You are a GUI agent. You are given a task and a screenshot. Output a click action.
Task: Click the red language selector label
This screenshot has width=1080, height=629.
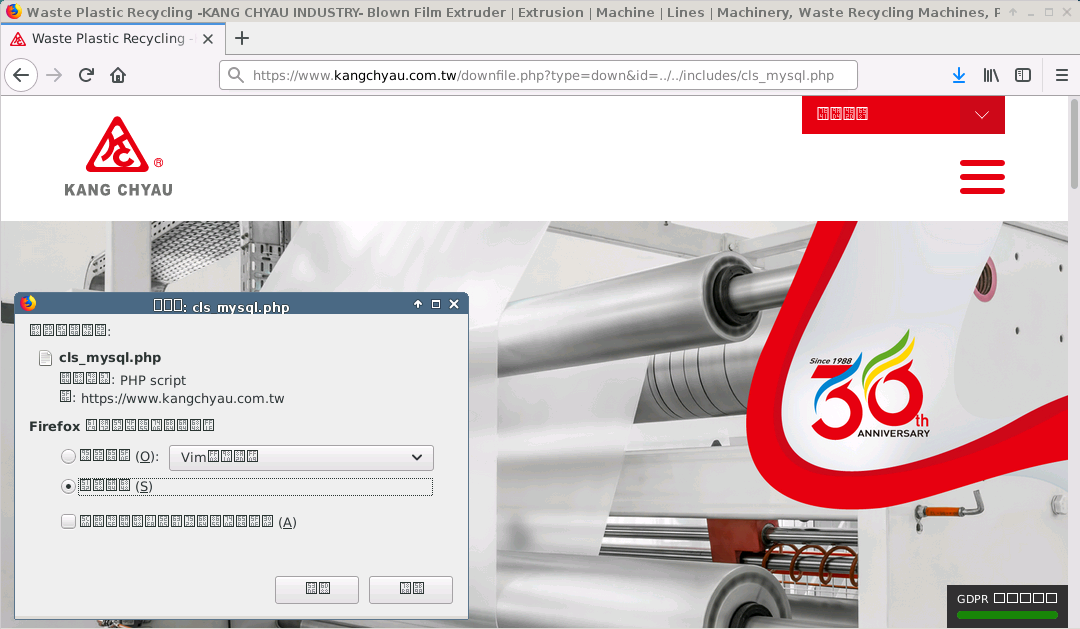pyautogui.click(x=842, y=114)
